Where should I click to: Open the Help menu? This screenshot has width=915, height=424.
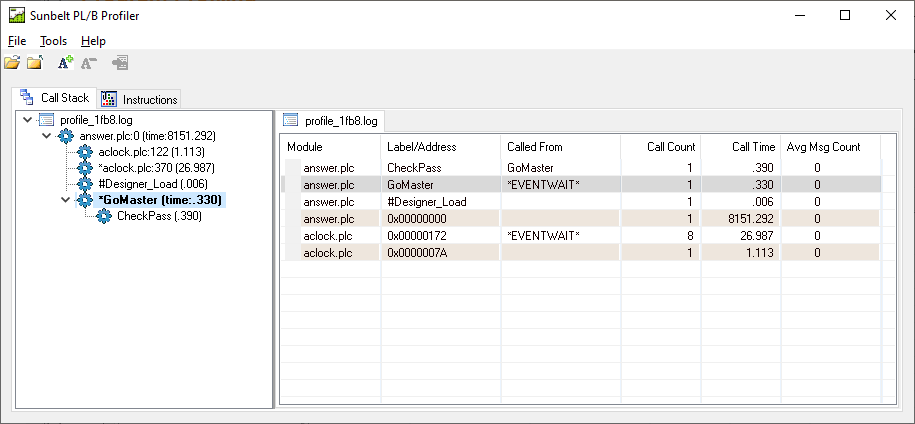pos(93,41)
